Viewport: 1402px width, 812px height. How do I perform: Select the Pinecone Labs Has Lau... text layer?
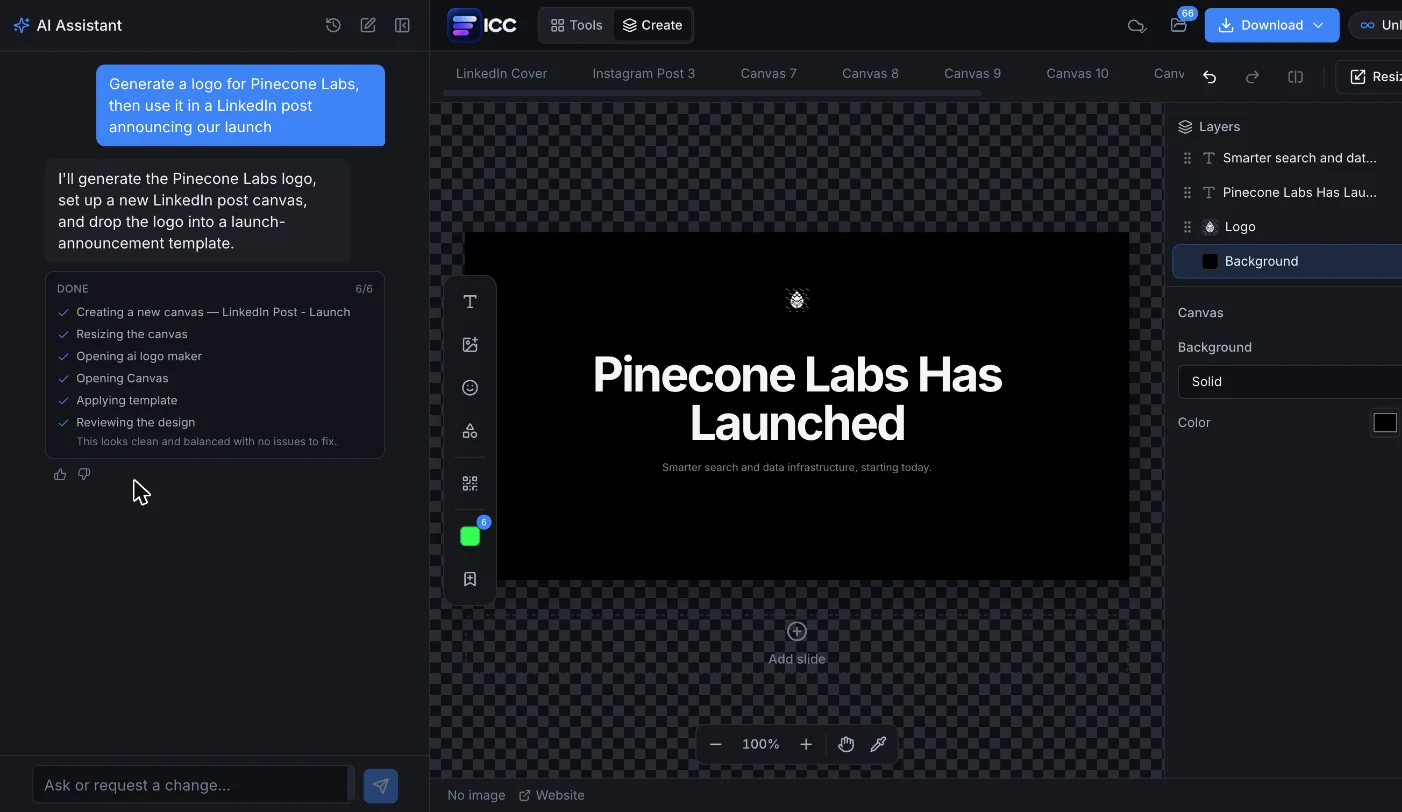(1287, 192)
